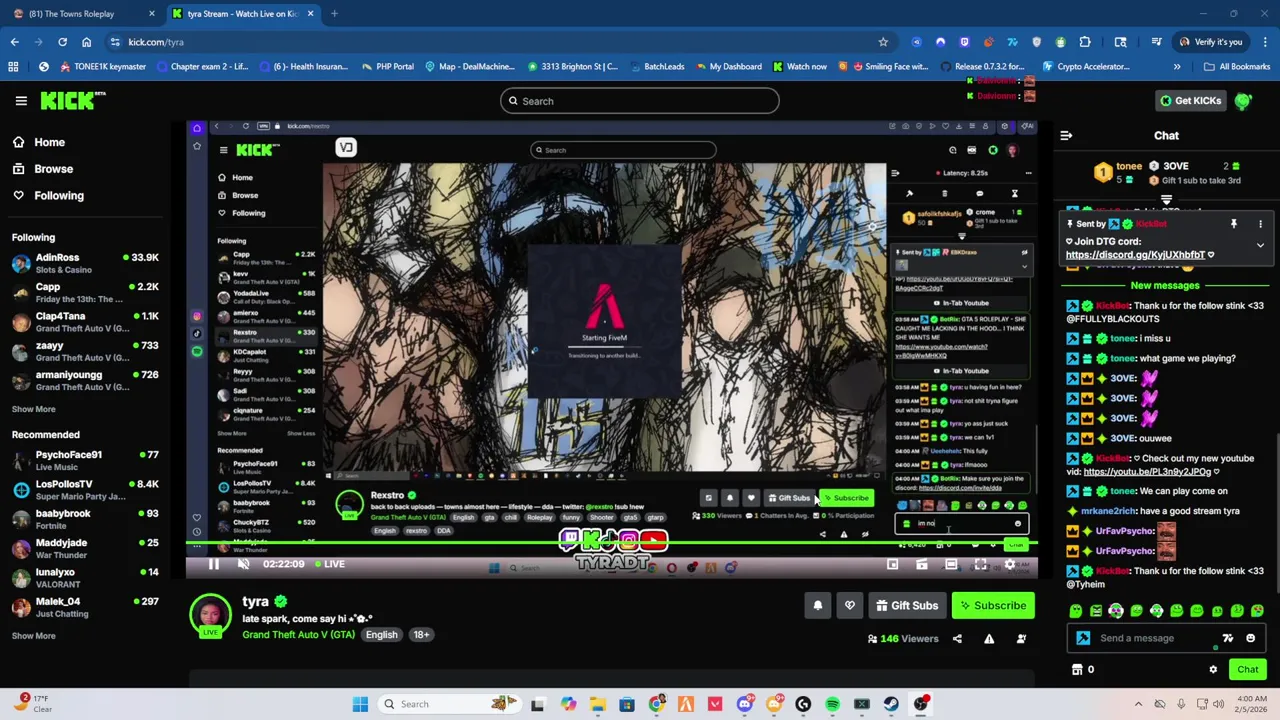The width and height of the screenshot is (1280, 720).
Task: Collapse the chat panel arrow icon
Action: 1066,135
